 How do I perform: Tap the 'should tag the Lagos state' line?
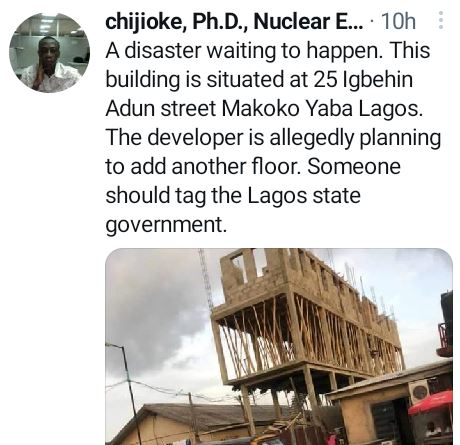pos(233,196)
